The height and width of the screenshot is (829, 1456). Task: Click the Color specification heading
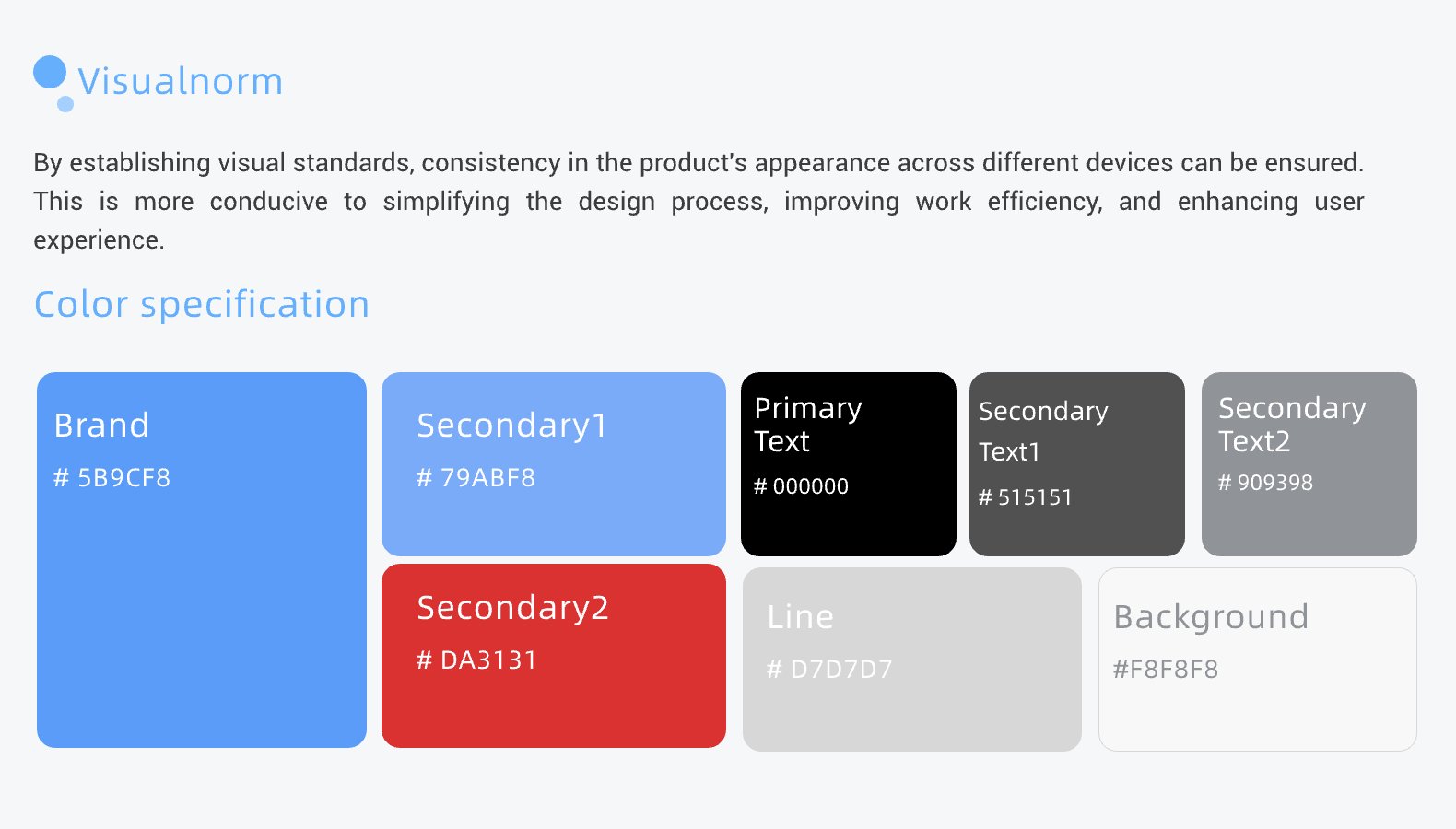tap(201, 304)
